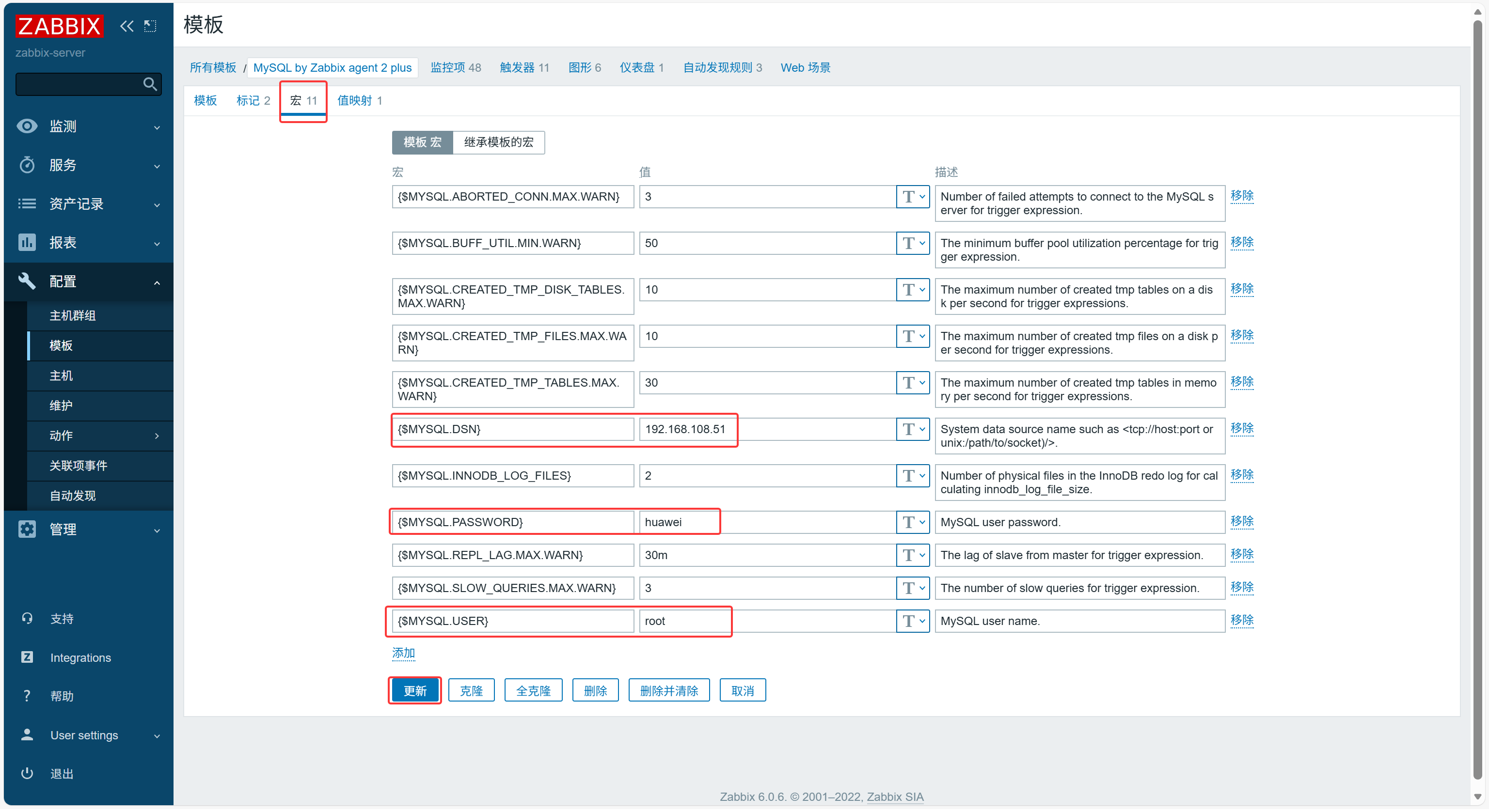Select 继承模板的宏 toggle option
This screenshot has width=1489, height=812.
(498, 142)
